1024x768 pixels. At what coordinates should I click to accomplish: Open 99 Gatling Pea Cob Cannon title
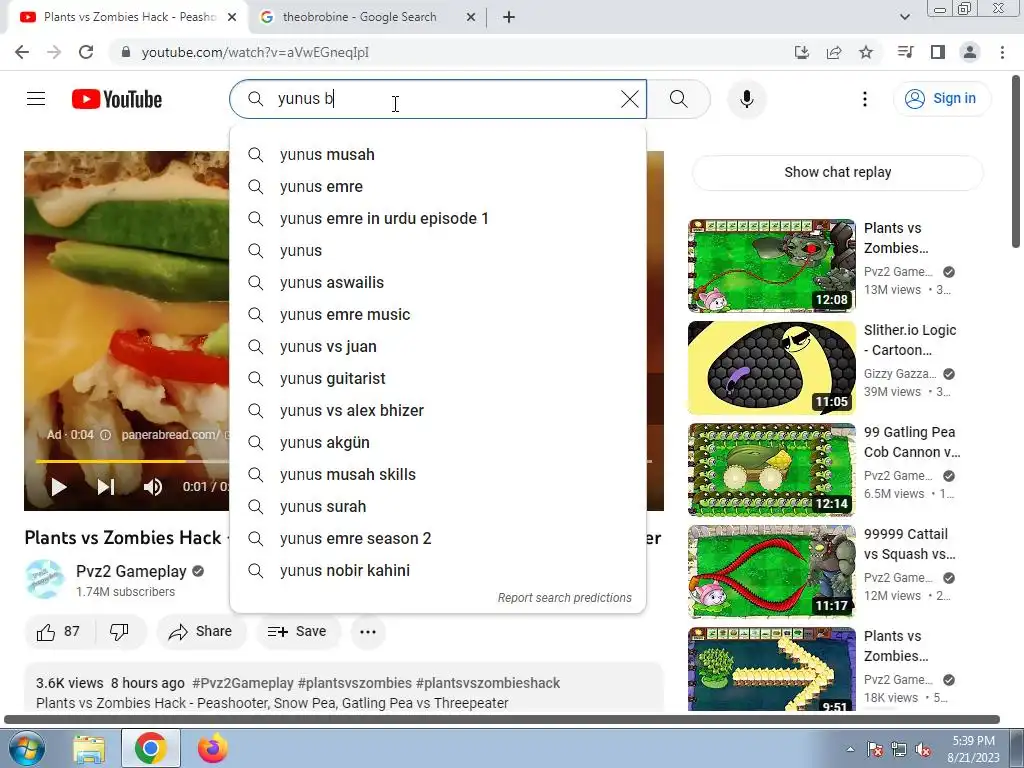click(x=912, y=442)
